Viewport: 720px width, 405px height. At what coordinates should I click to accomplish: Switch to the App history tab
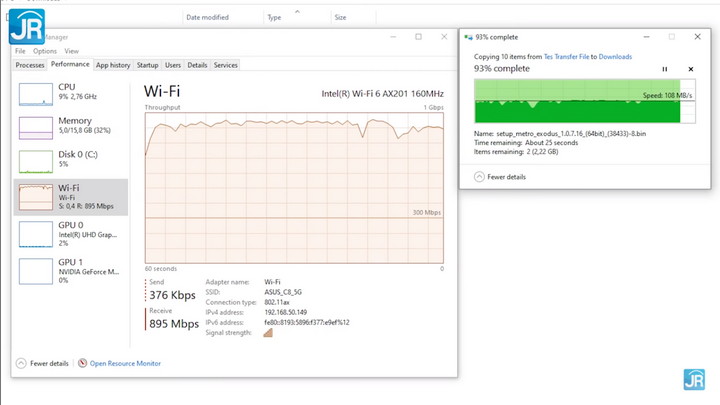pyautogui.click(x=113, y=65)
